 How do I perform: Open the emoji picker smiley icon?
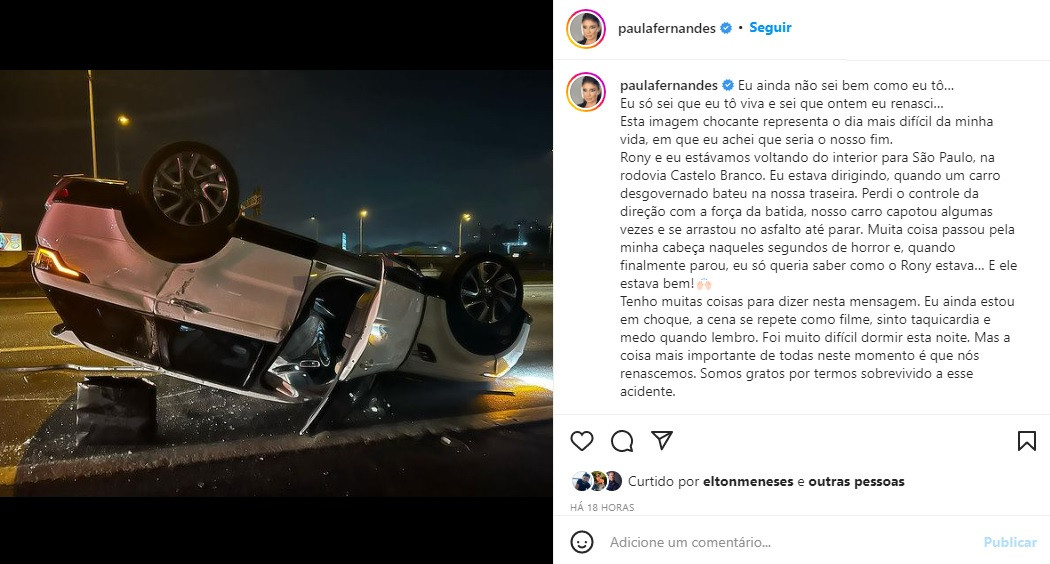click(x=582, y=542)
